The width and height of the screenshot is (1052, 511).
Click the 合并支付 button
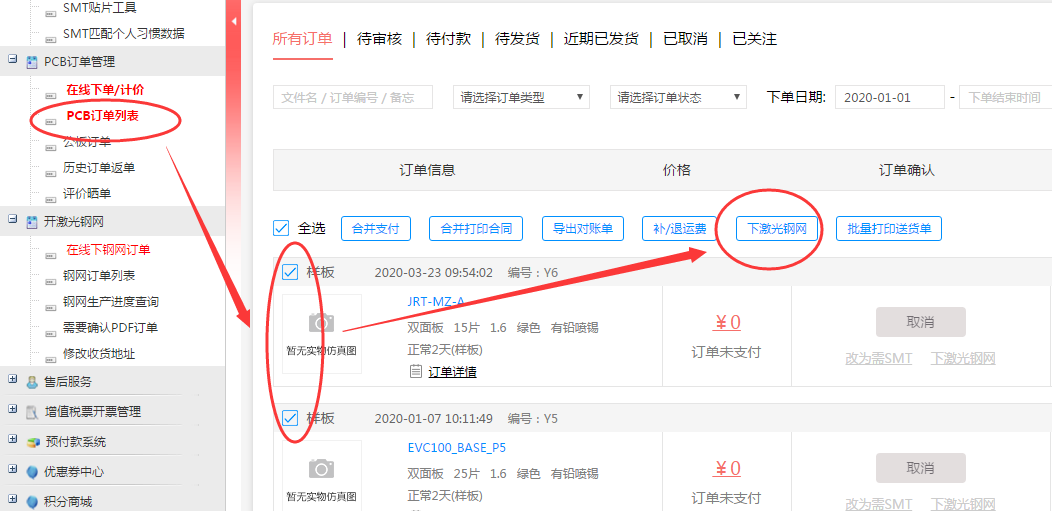[376, 229]
